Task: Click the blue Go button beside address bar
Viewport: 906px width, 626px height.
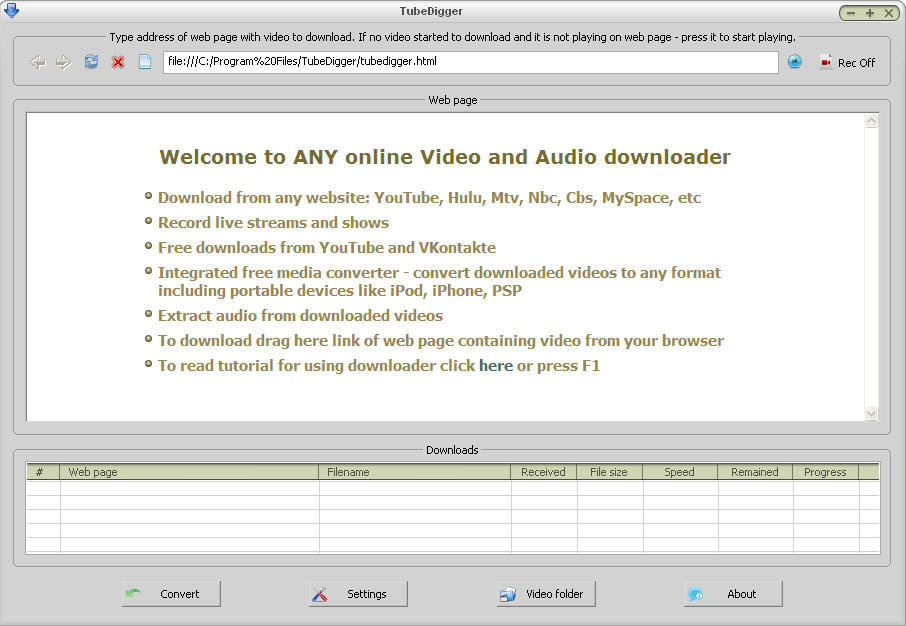Action: tap(794, 61)
